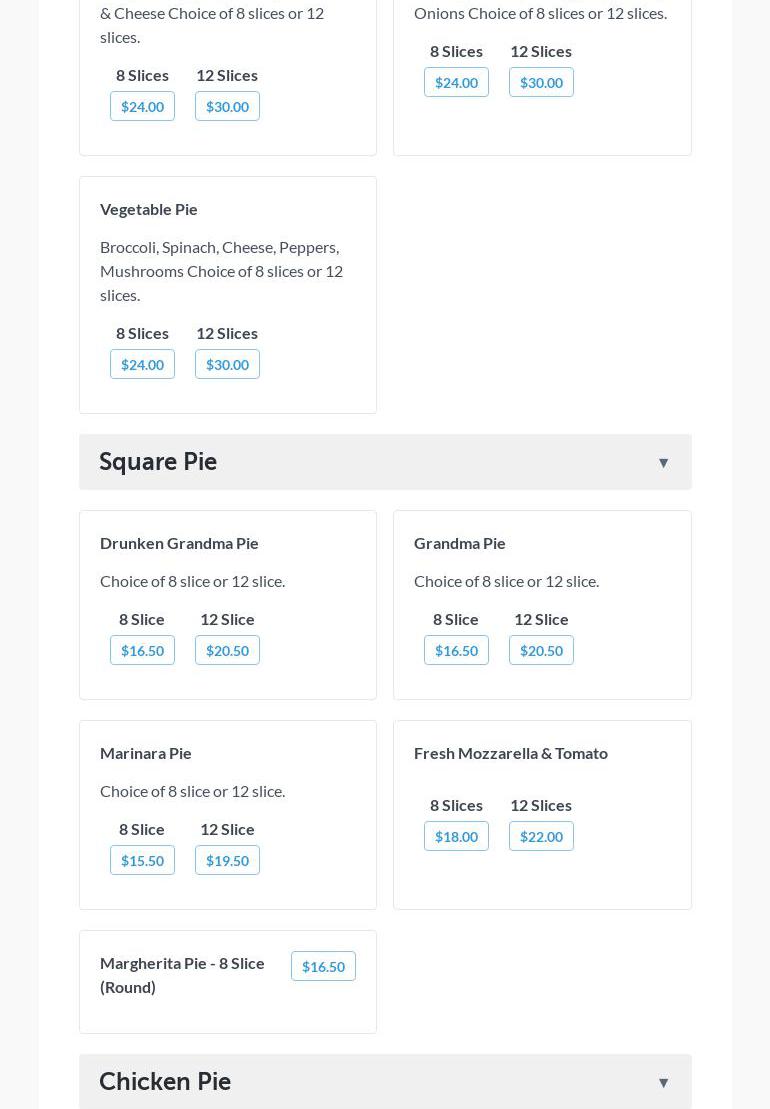Select Vegetable Pie 12 Slices $30.00
The width and height of the screenshot is (770, 1109).
(x=227, y=364)
